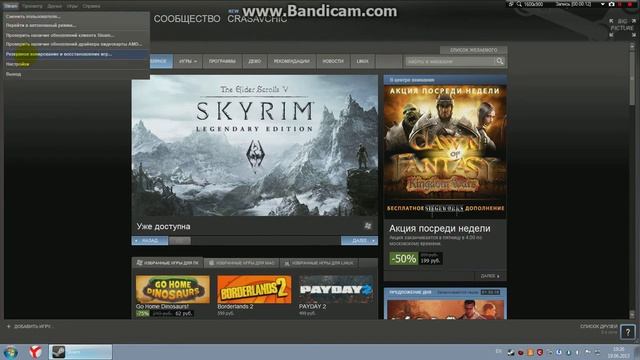Expand the ИГРЫ store dropdown
The image size is (640, 360).
(x=188, y=61)
